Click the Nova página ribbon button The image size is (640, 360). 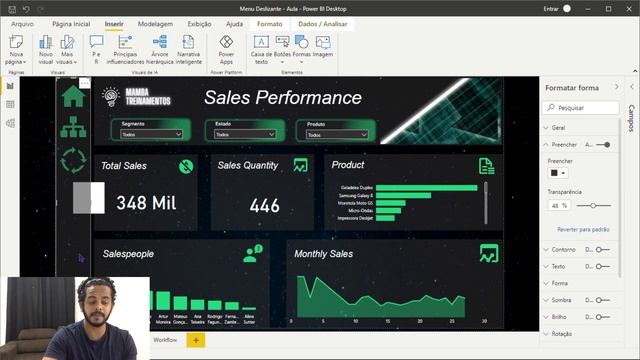click(16, 49)
